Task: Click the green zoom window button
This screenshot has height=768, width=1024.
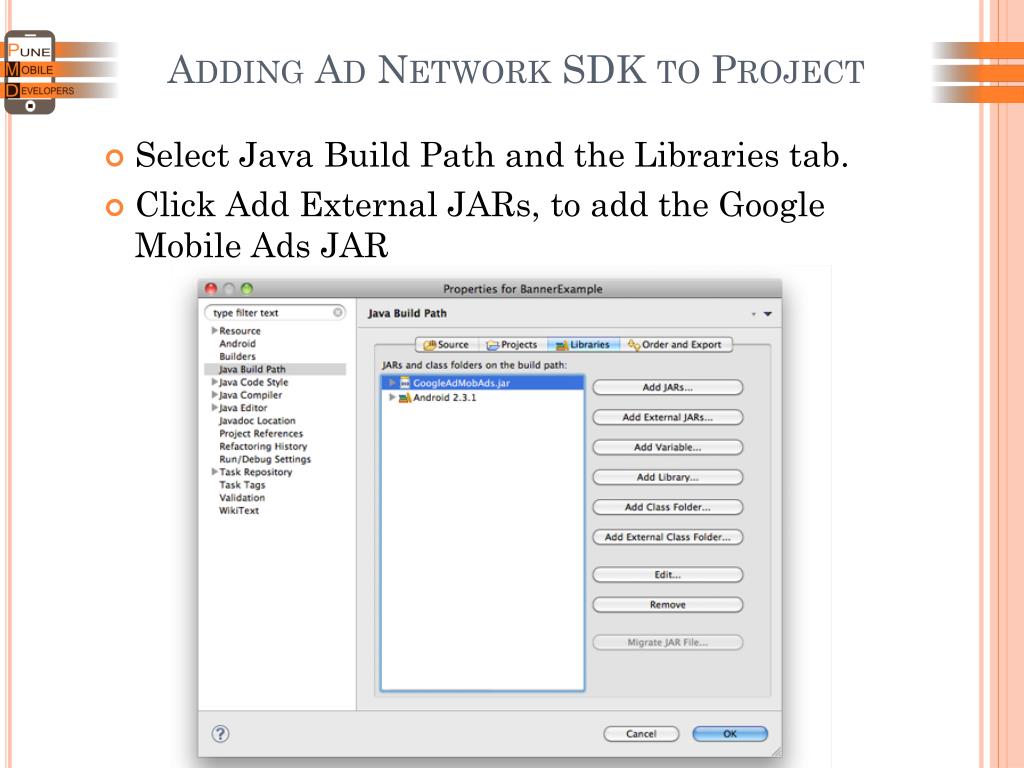Action: 247,288
